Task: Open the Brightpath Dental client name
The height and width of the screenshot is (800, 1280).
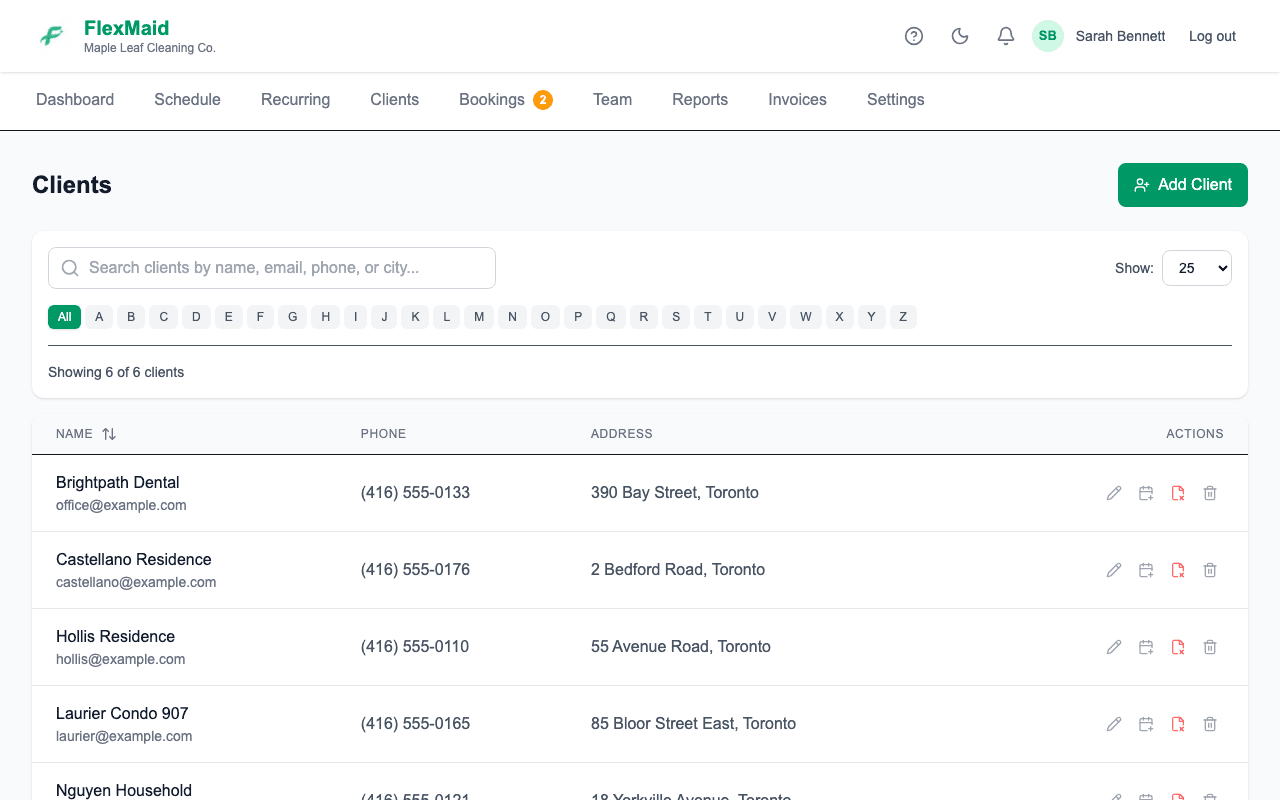Action: [x=118, y=482]
